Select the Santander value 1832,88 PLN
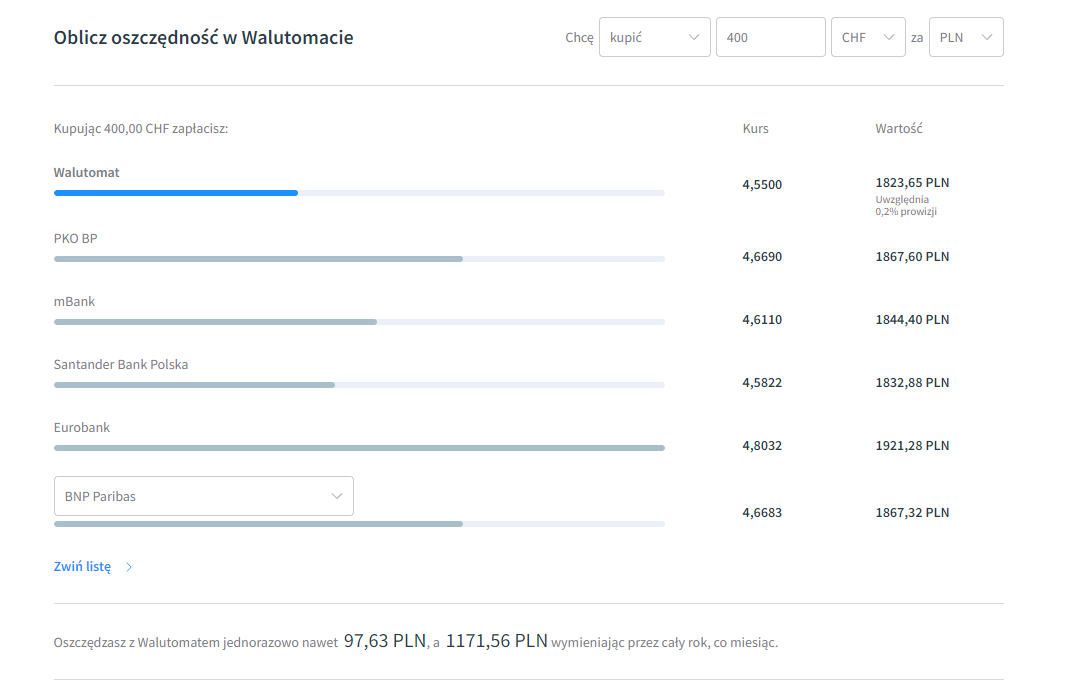The image size is (1066, 681). pyautogui.click(x=912, y=383)
